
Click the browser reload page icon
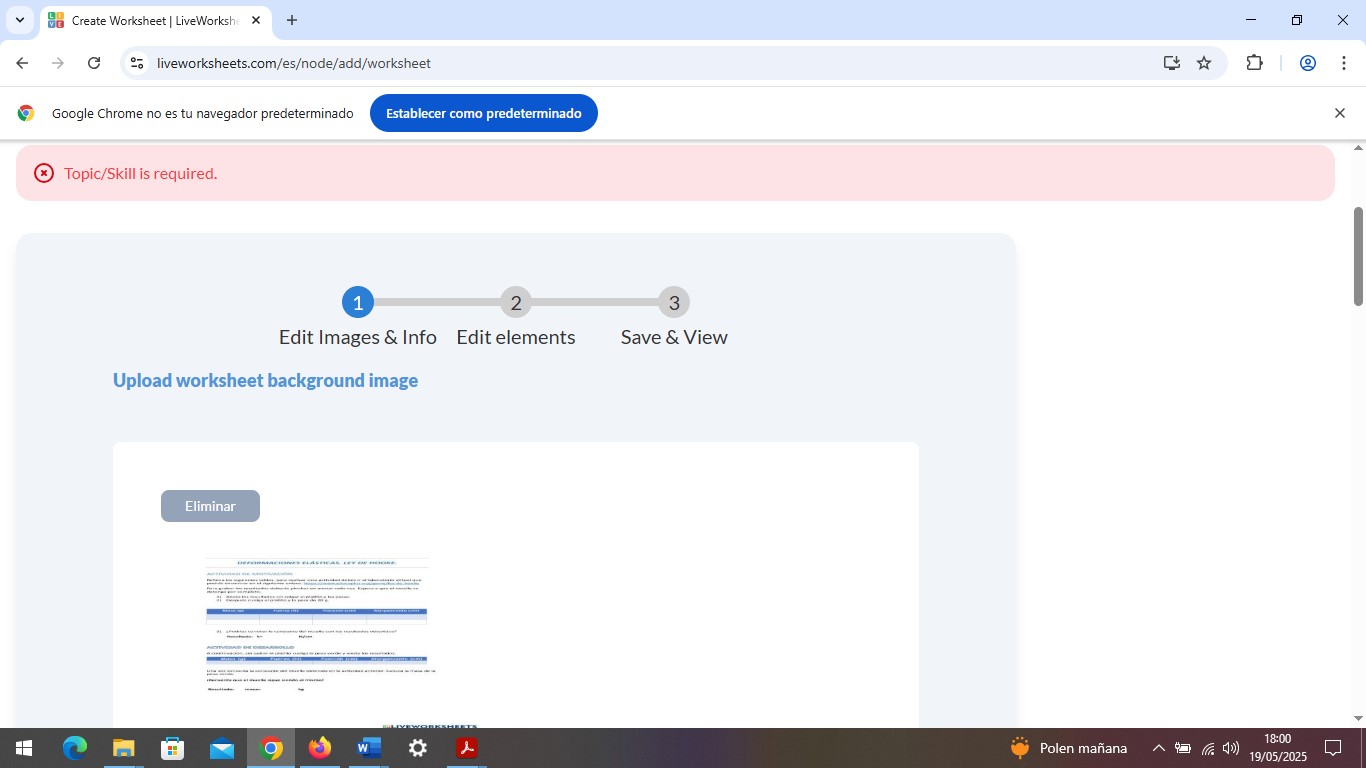click(x=94, y=63)
